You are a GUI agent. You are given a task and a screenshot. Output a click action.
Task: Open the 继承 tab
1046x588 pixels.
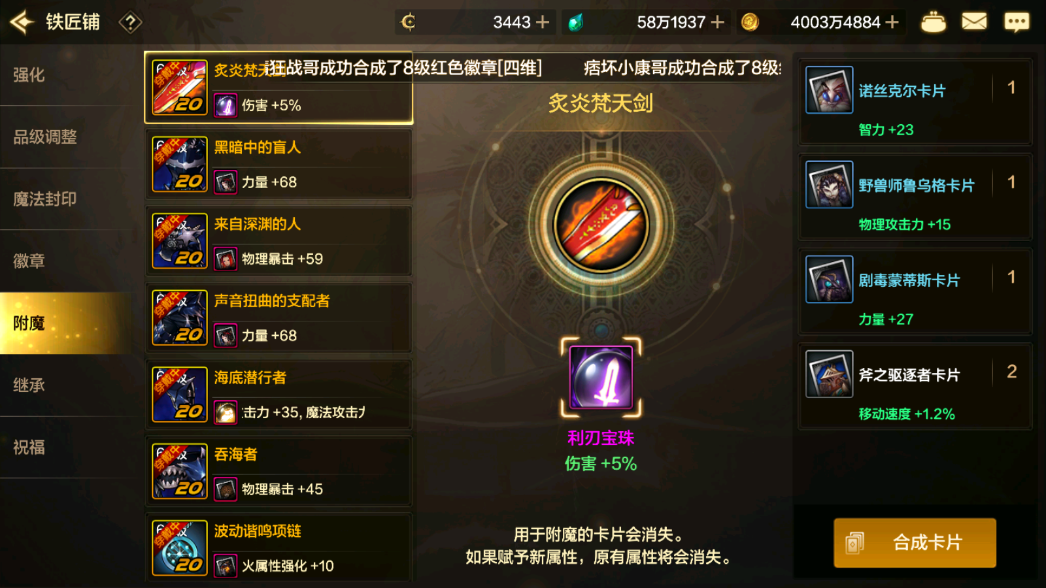coord(67,385)
